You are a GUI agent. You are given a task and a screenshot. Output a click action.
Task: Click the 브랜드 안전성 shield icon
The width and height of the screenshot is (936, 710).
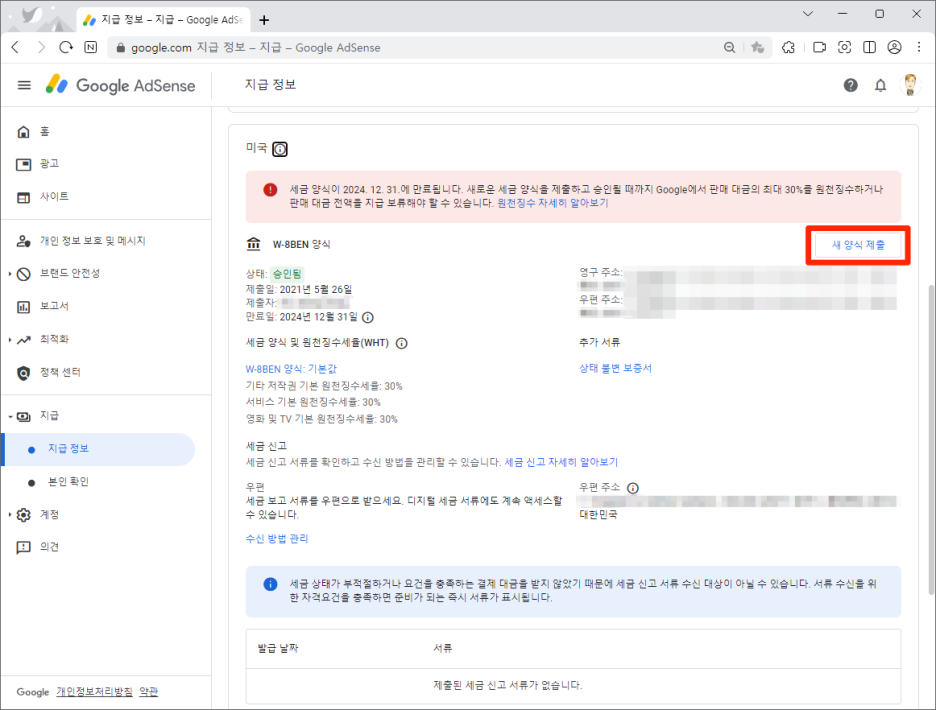point(23,273)
